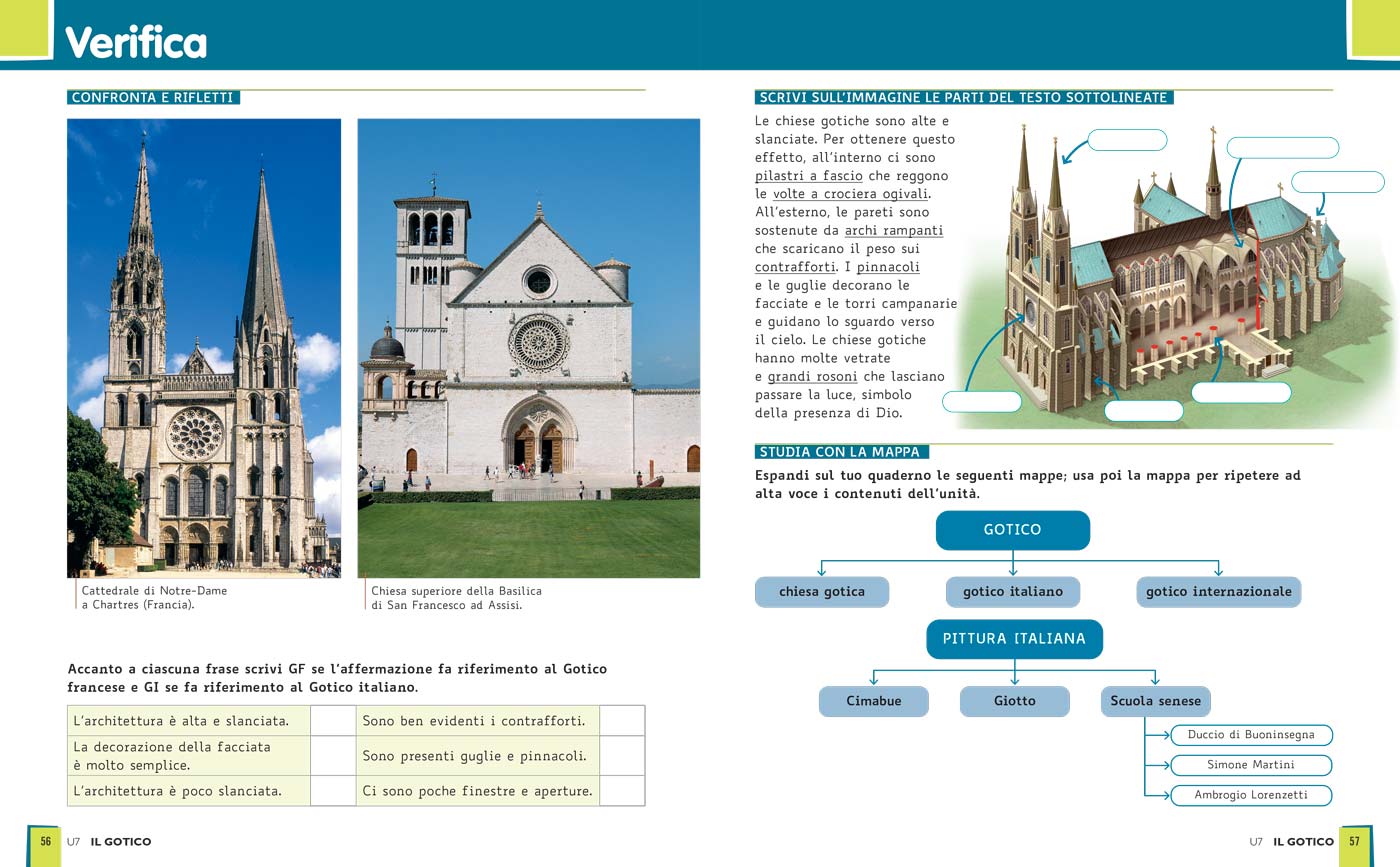The image size is (1400, 867).
Task: Click the GF/GI instruction starting 'Accanto a ciascuna frase'
Action: point(337,678)
